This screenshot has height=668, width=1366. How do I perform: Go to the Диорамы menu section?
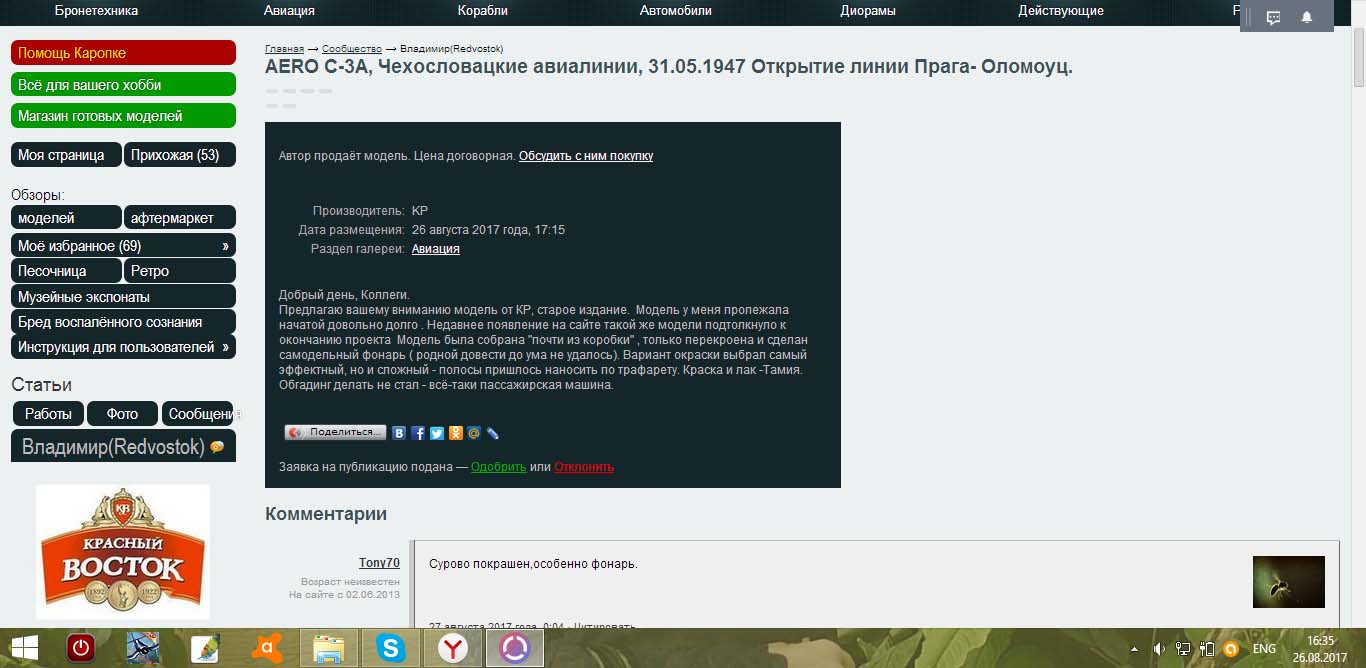pos(867,11)
